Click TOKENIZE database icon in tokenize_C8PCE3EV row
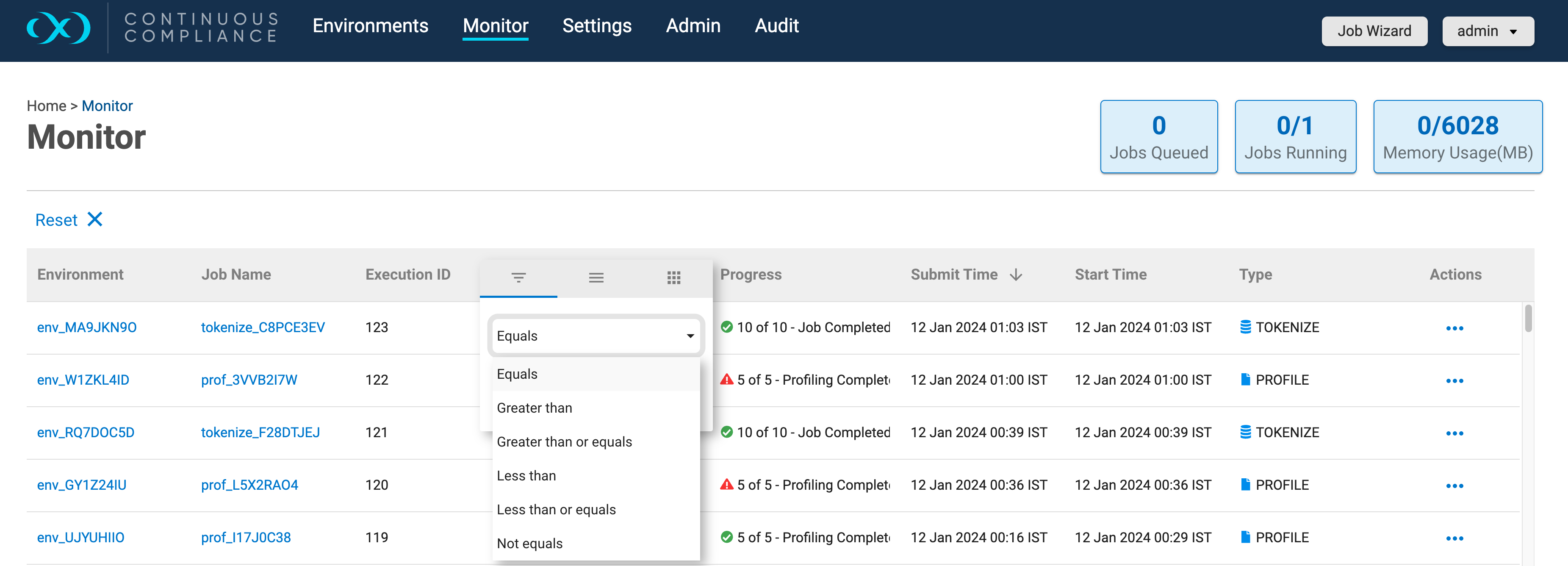This screenshot has height=566, width=1568. pos(1245,327)
